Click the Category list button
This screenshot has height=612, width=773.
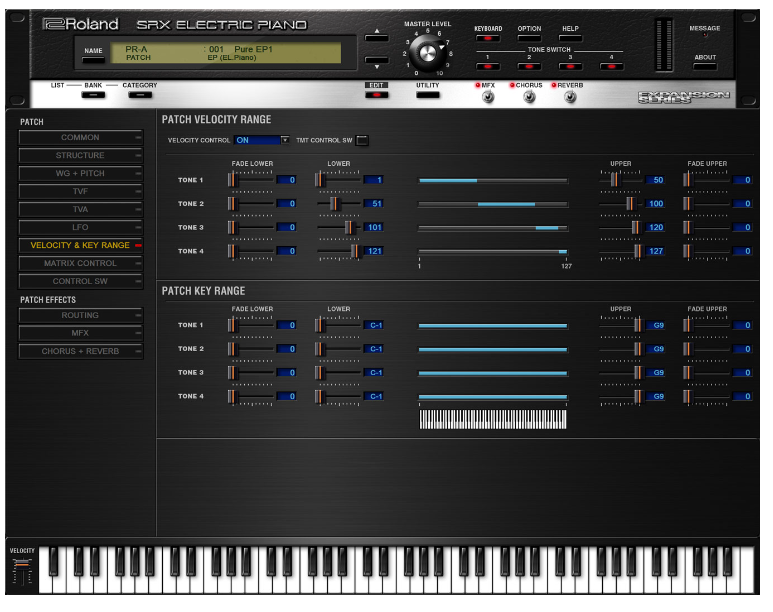click(140, 95)
